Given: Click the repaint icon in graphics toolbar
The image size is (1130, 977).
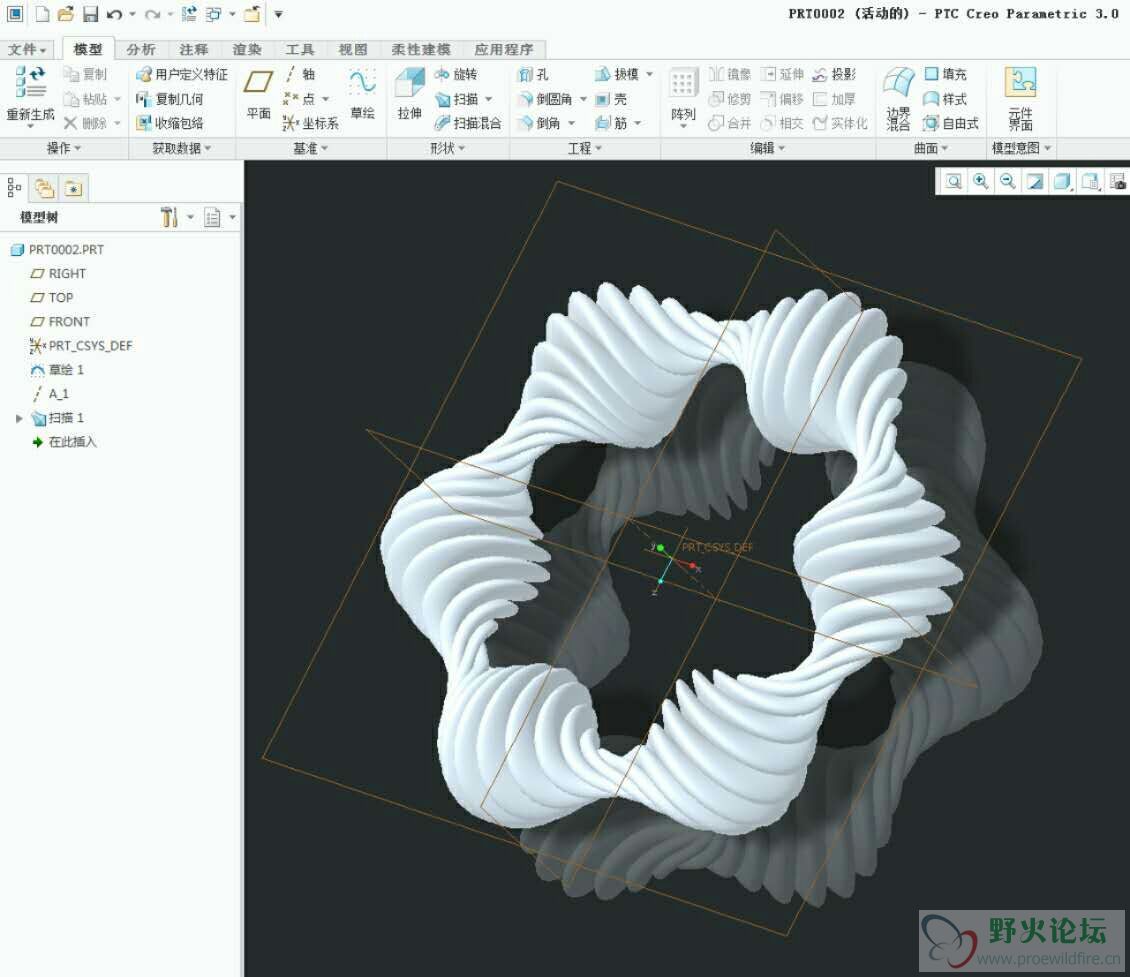Looking at the screenshot, I should click(x=1035, y=182).
